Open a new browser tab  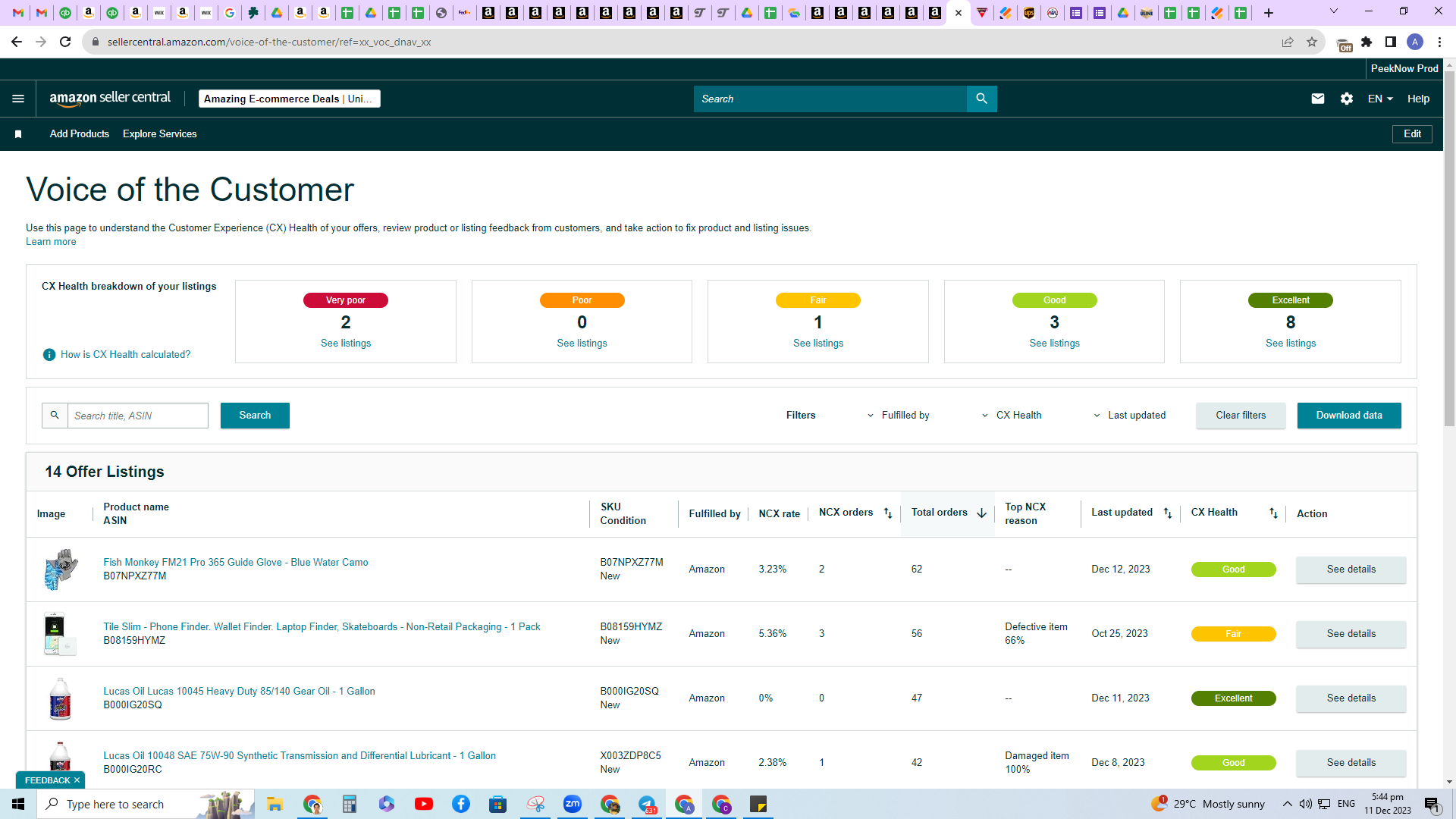pos(1269,13)
